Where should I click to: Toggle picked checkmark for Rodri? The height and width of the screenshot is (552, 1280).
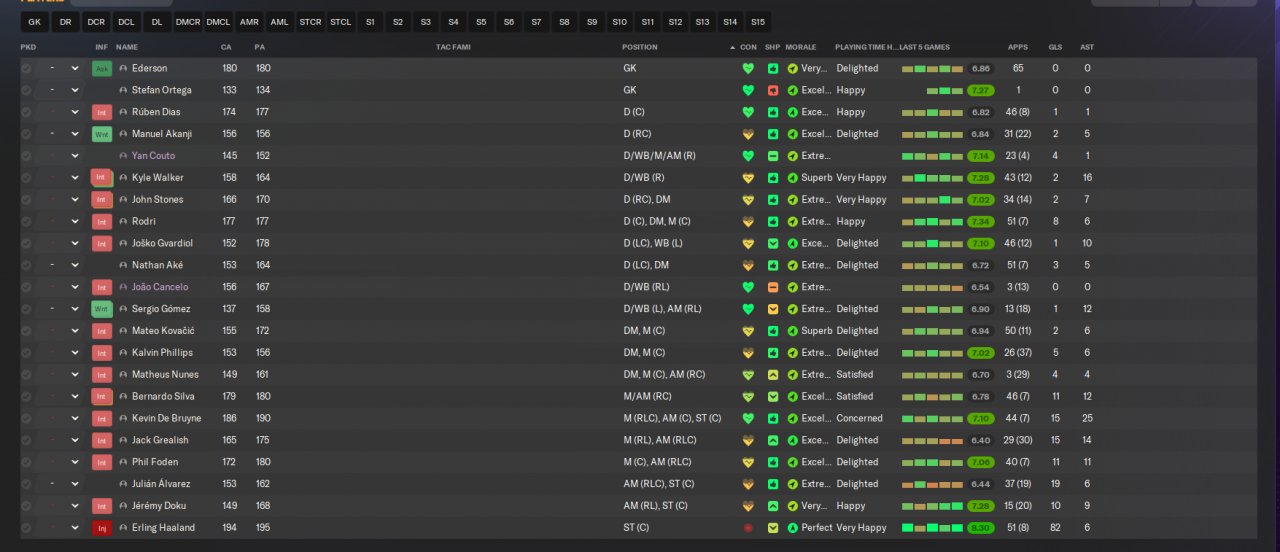[x=26, y=222]
